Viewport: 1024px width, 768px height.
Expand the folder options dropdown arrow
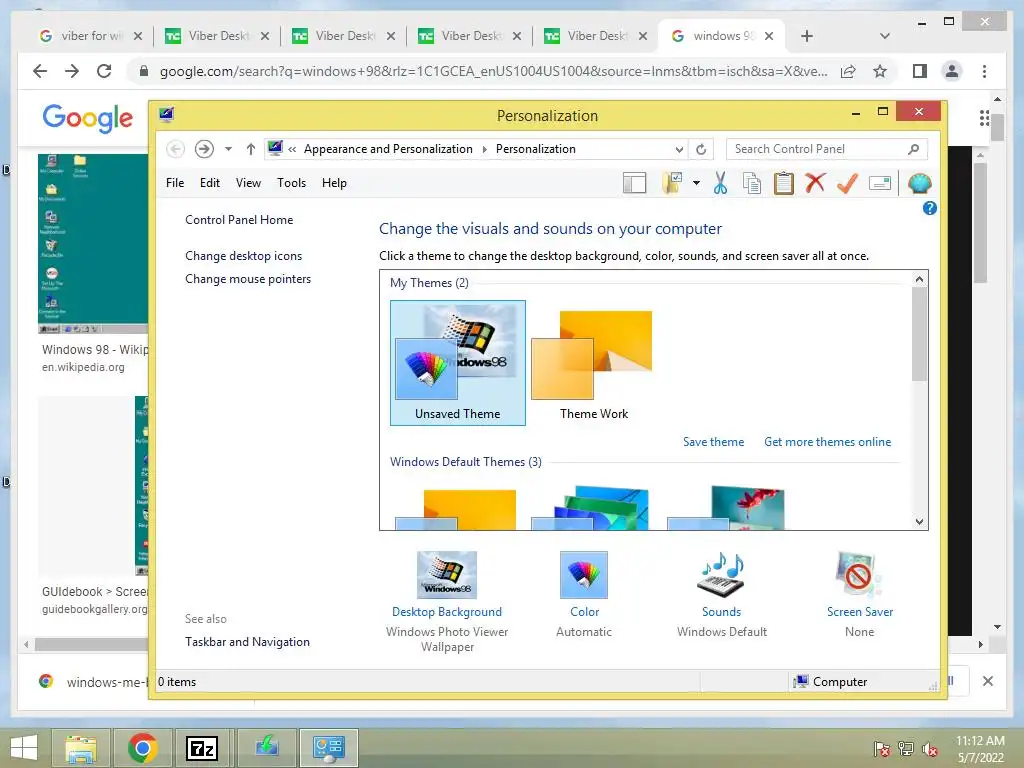click(696, 184)
